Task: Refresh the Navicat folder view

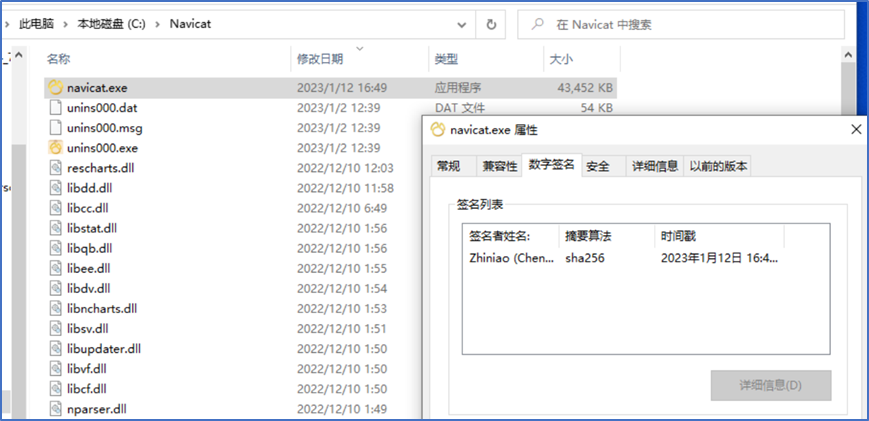Action: click(x=491, y=24)
